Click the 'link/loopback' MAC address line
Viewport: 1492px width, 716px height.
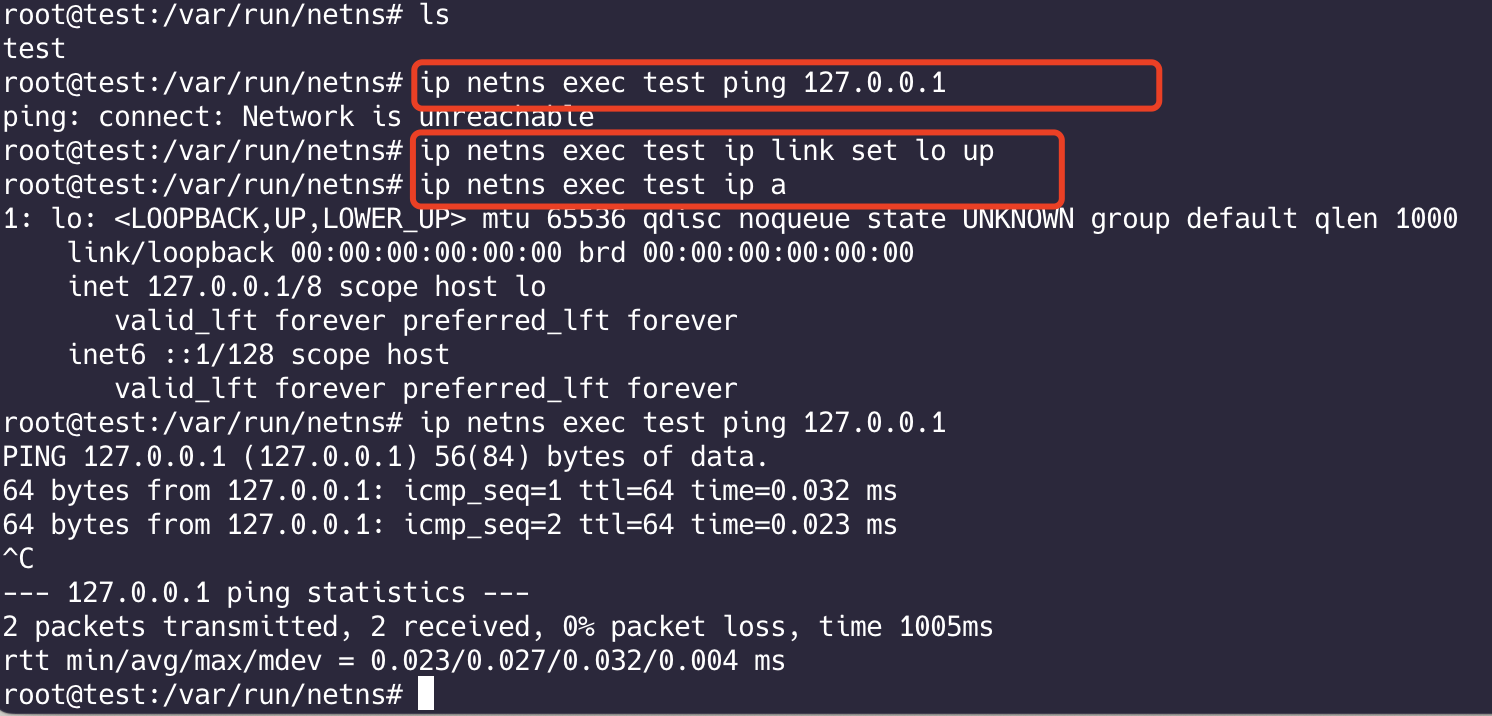click(490, 253)
